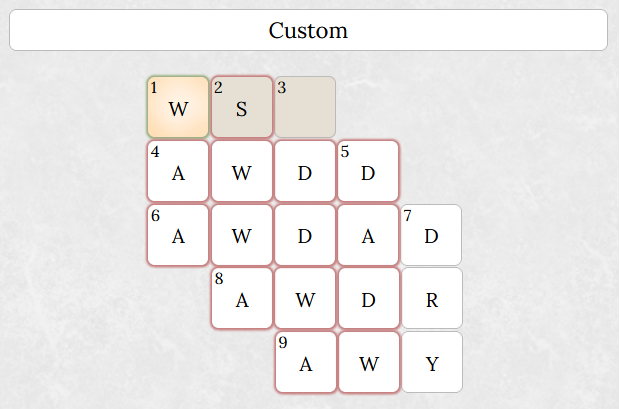Click the W cell right of cell 4
The image size is (620, 409).
[242, 171]
